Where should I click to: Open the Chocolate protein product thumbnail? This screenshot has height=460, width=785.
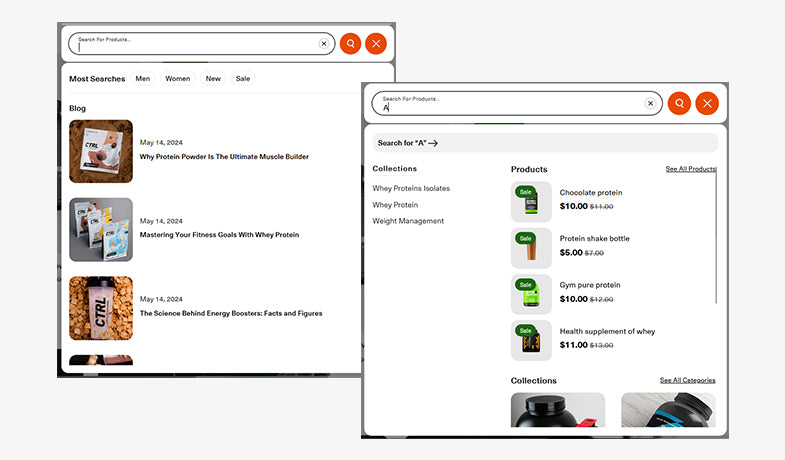531,201
